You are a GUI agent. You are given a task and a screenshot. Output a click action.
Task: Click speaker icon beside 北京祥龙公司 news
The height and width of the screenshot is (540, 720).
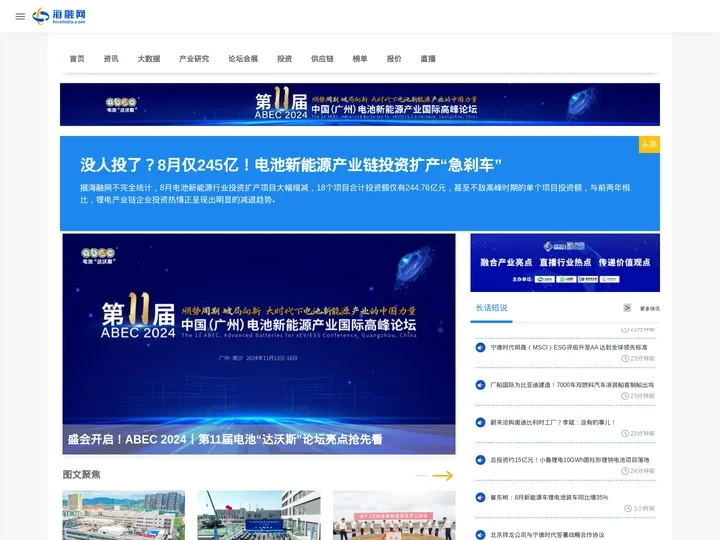pos(480,535)
